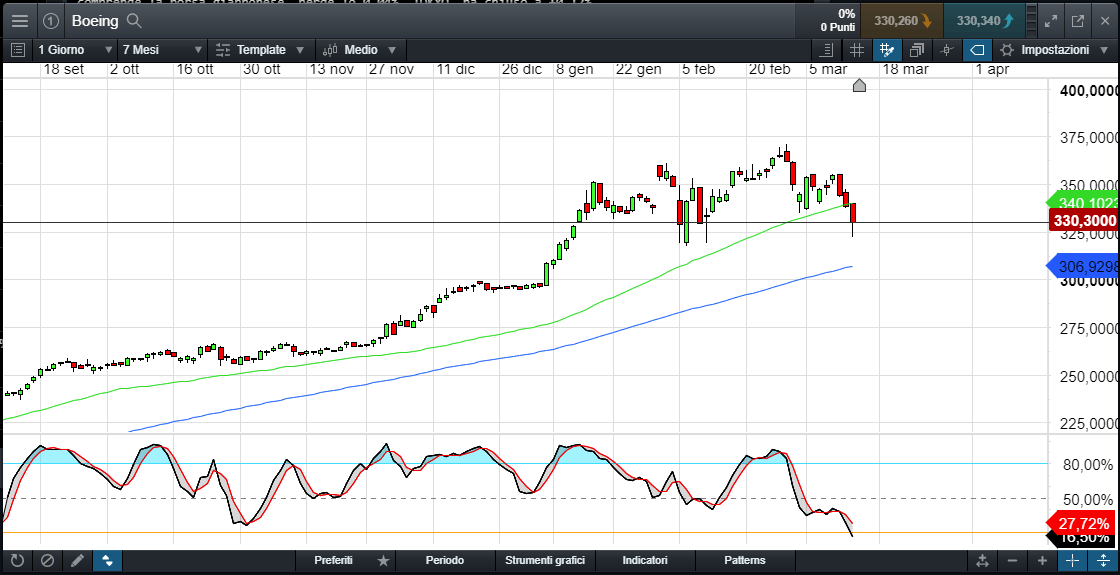
Task: Click the sell price 330,260 button
Action: pos(901,21)
